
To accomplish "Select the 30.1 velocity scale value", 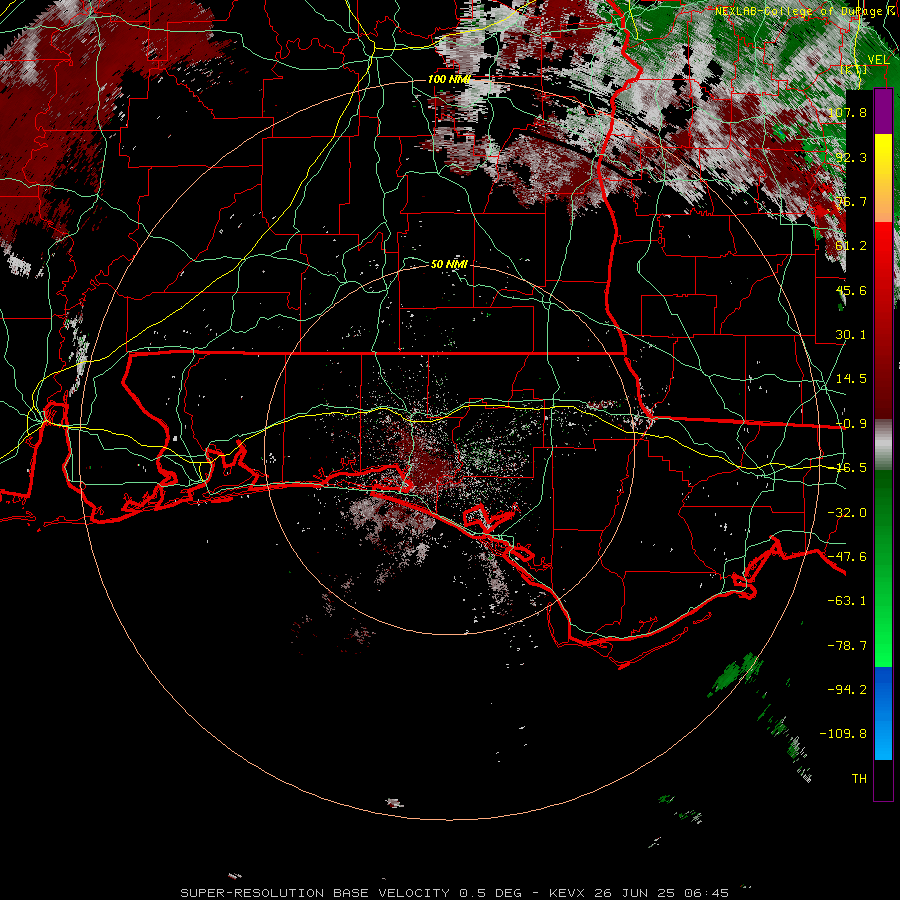I will pos(851,335).
